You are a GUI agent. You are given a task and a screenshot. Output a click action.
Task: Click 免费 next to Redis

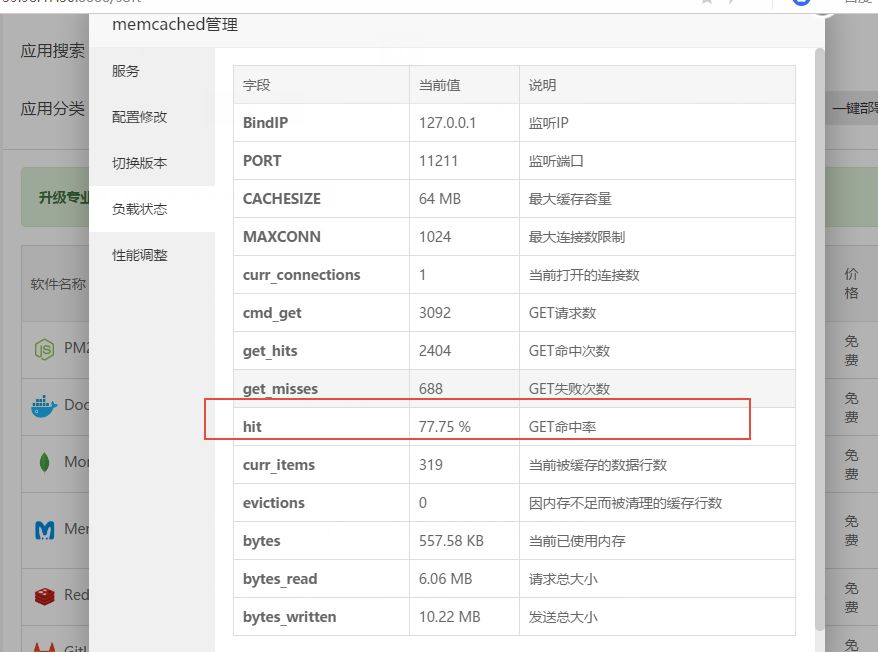(853, 597)
